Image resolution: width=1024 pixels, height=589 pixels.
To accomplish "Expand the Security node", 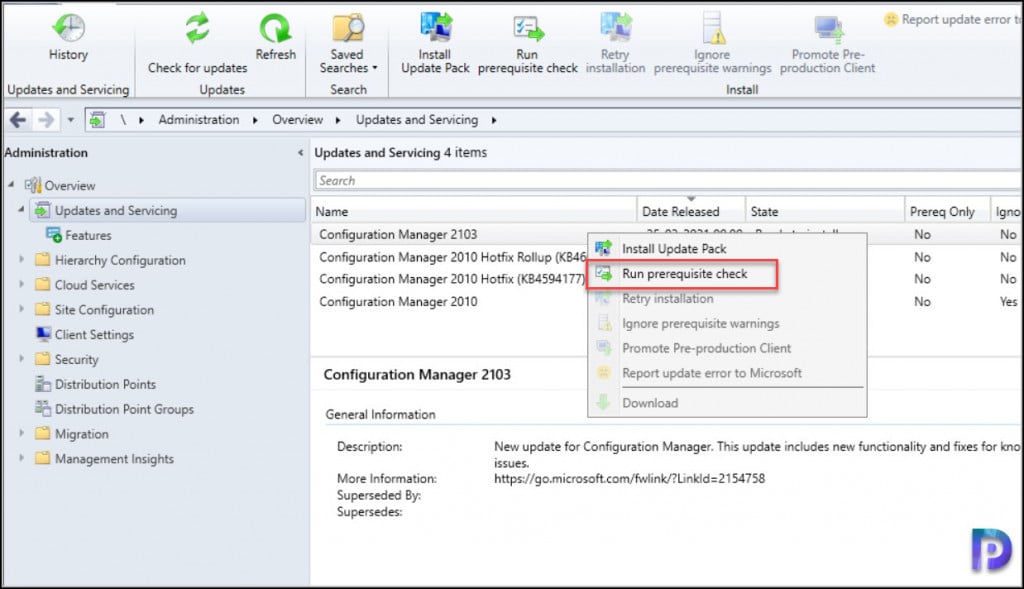I will click(x=22, y=358).
